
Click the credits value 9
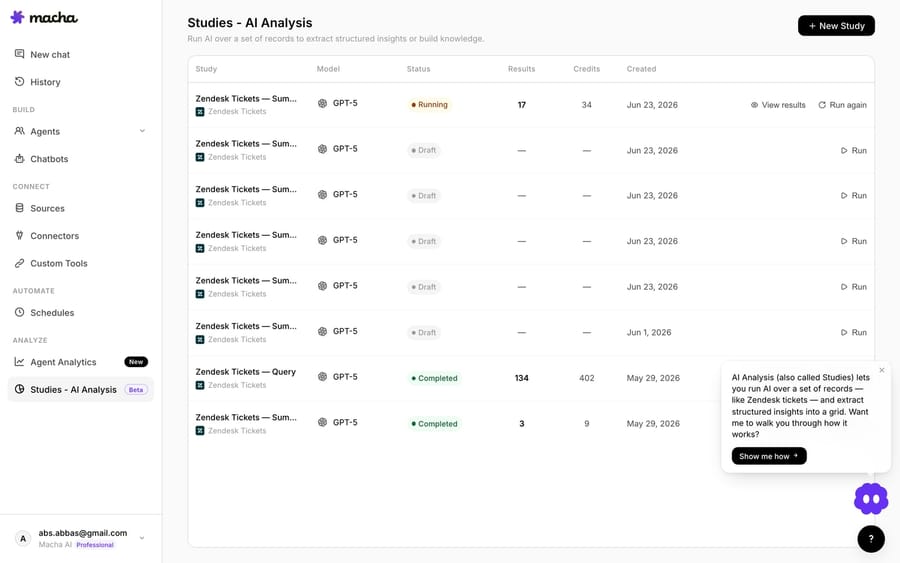click(587, 424)
